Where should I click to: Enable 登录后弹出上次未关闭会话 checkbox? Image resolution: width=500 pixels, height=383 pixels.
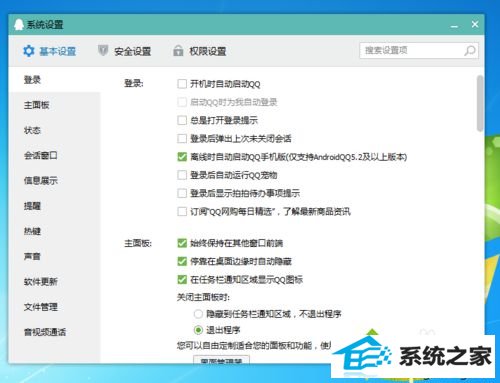tap(182, 138)
